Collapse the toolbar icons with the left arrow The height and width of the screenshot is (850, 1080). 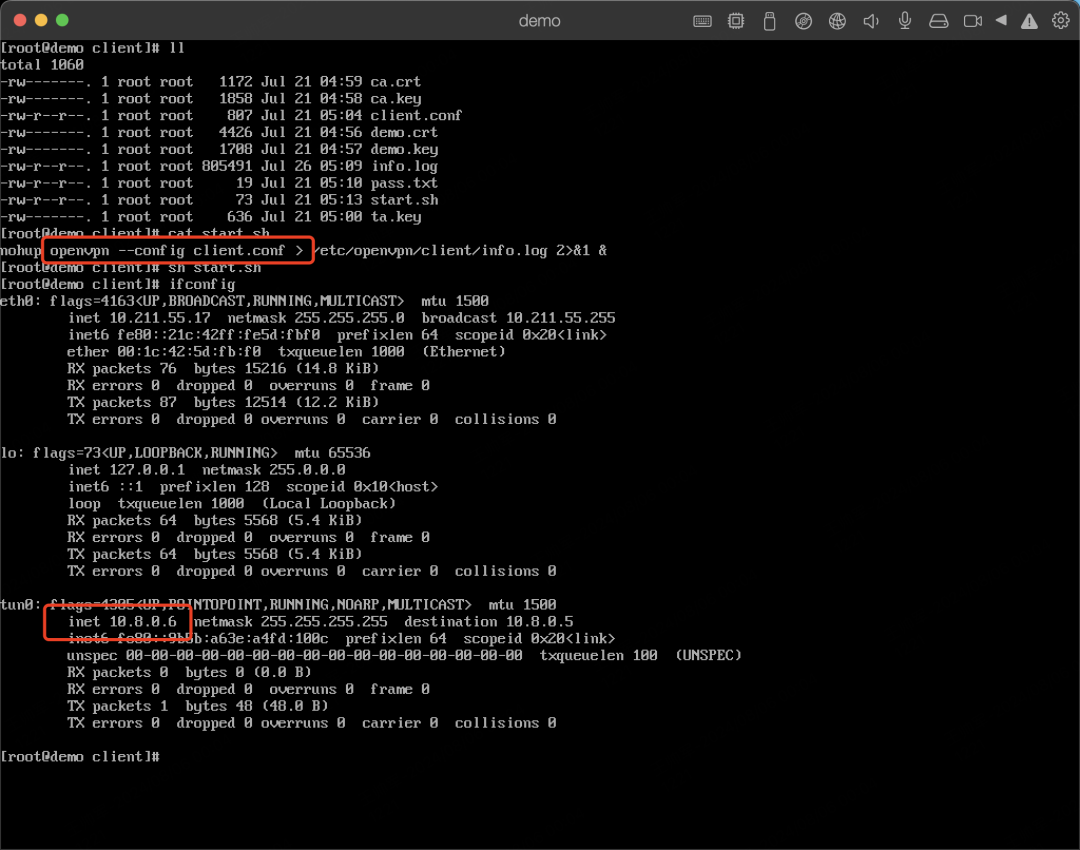(1000, 21)
